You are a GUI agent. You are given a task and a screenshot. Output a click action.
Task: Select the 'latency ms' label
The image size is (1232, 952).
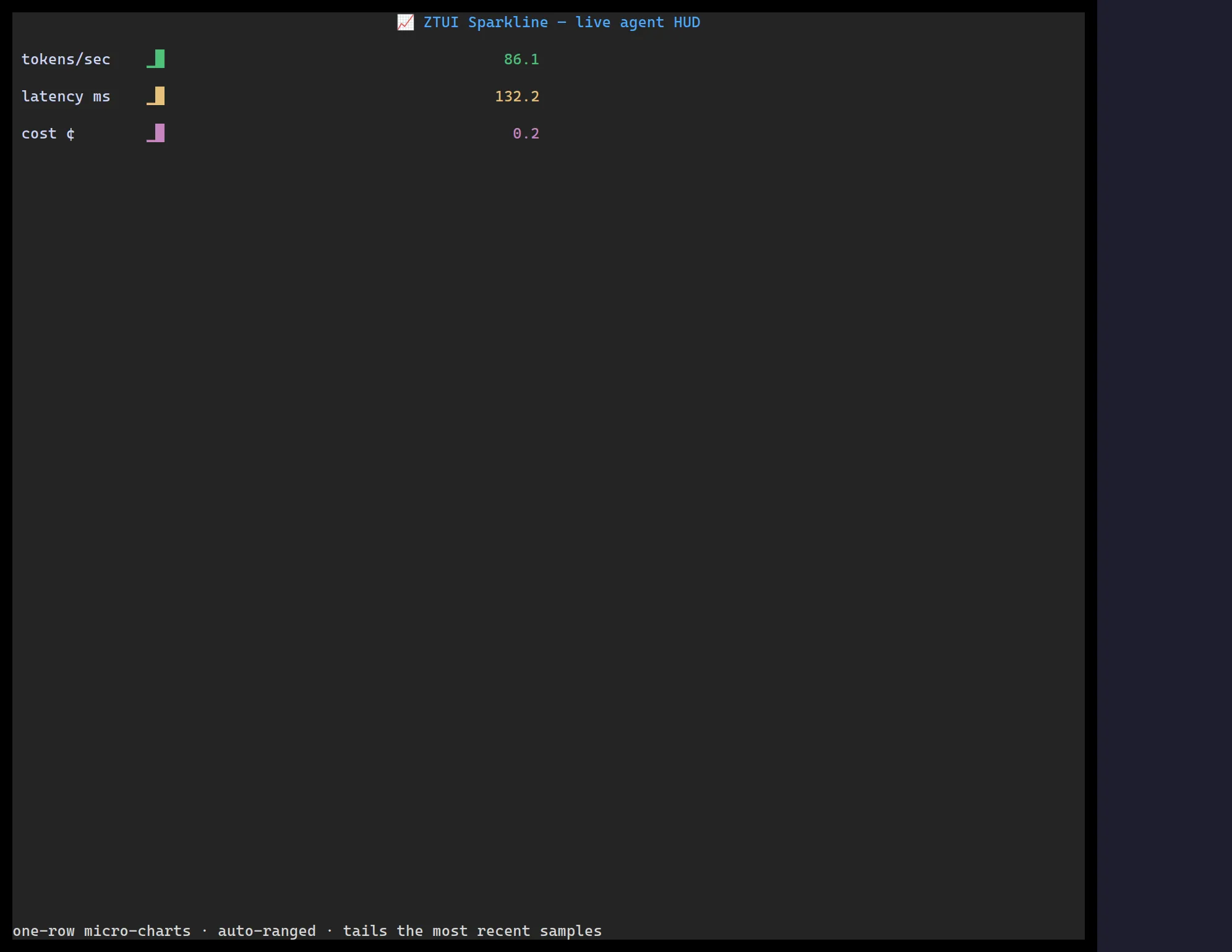click(66, 96)
